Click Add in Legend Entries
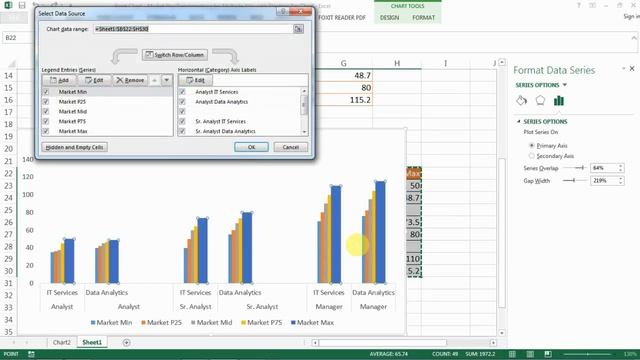Image resolution: width=640 pixels, height=360 pixels. click(x=59, y=80)
